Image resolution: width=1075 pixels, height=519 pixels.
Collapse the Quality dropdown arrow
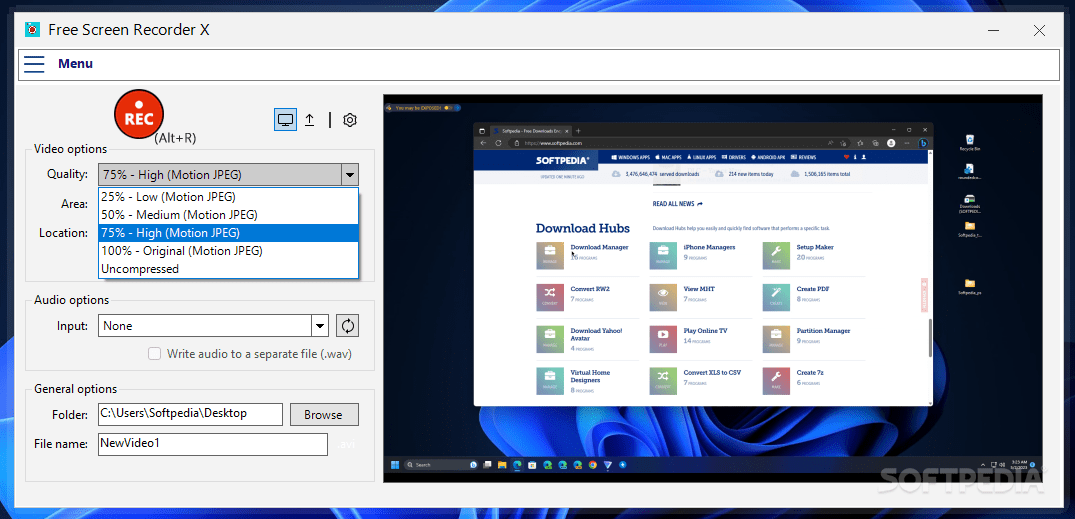tap(350, 175)
